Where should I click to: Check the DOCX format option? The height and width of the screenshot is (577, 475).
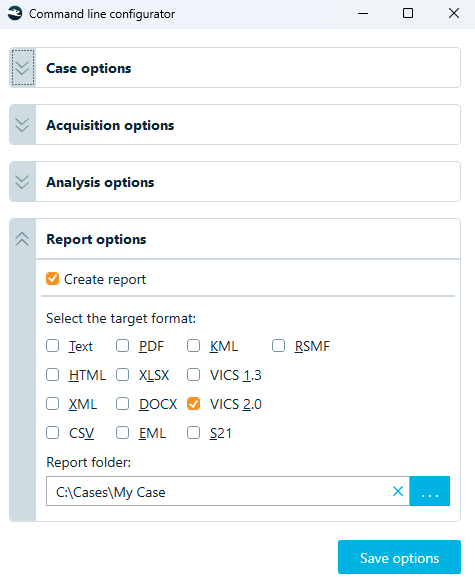tap(122, 404)
